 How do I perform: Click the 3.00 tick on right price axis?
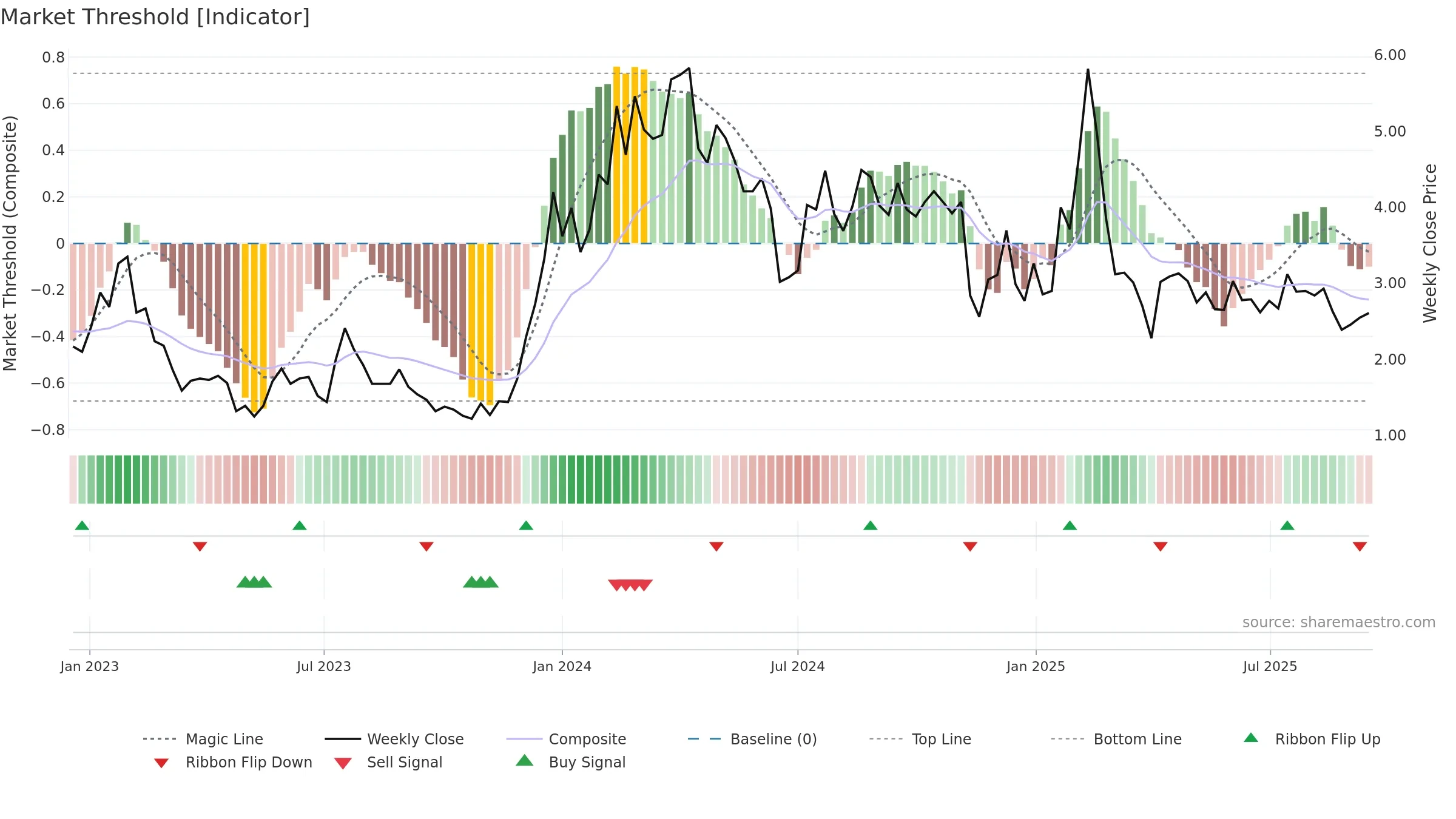pyautogui.click(x=1390, y=283)
